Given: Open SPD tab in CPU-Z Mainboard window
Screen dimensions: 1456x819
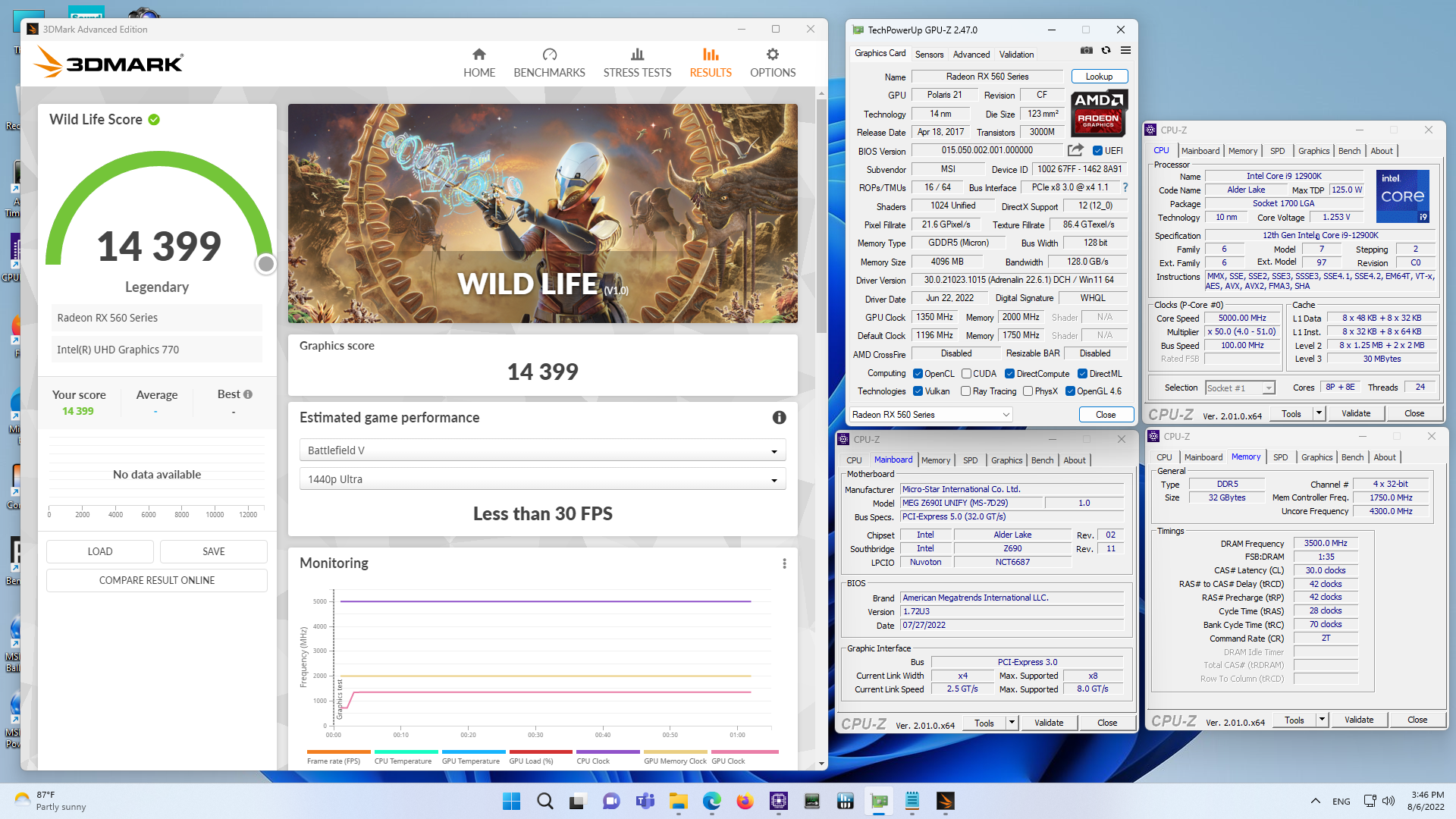Looking at the screenshot, I should [x=970, y=460].
